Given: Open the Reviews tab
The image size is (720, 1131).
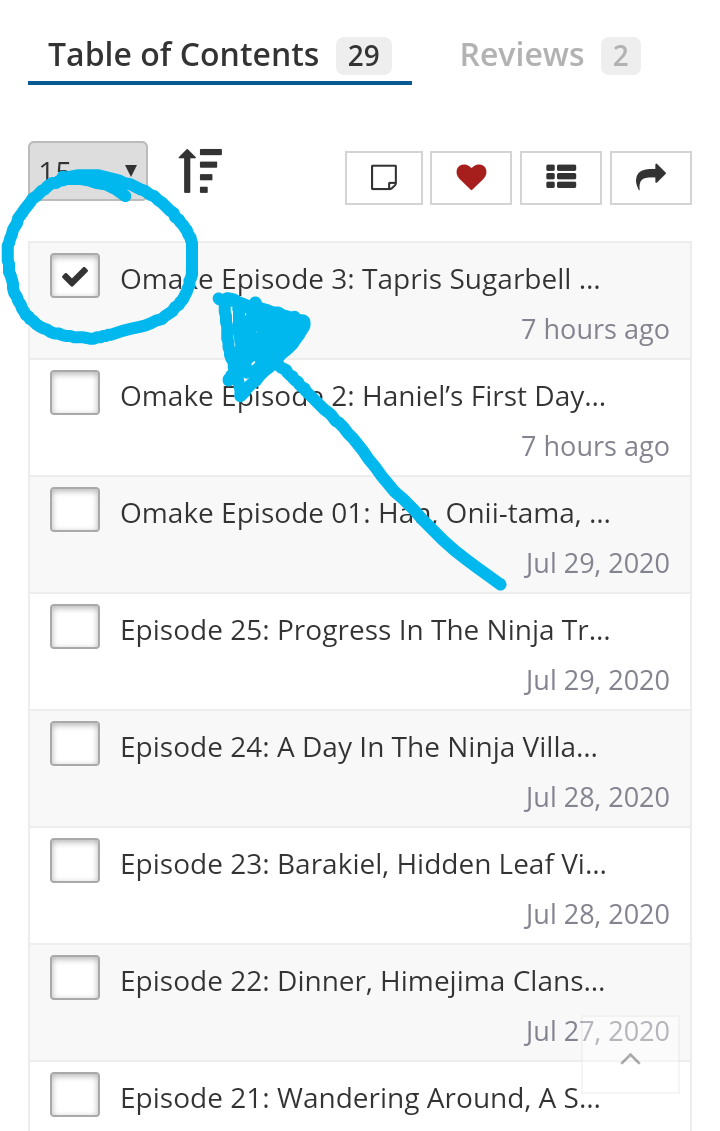Looking at the screenshot, I should [x=522, y=55].
